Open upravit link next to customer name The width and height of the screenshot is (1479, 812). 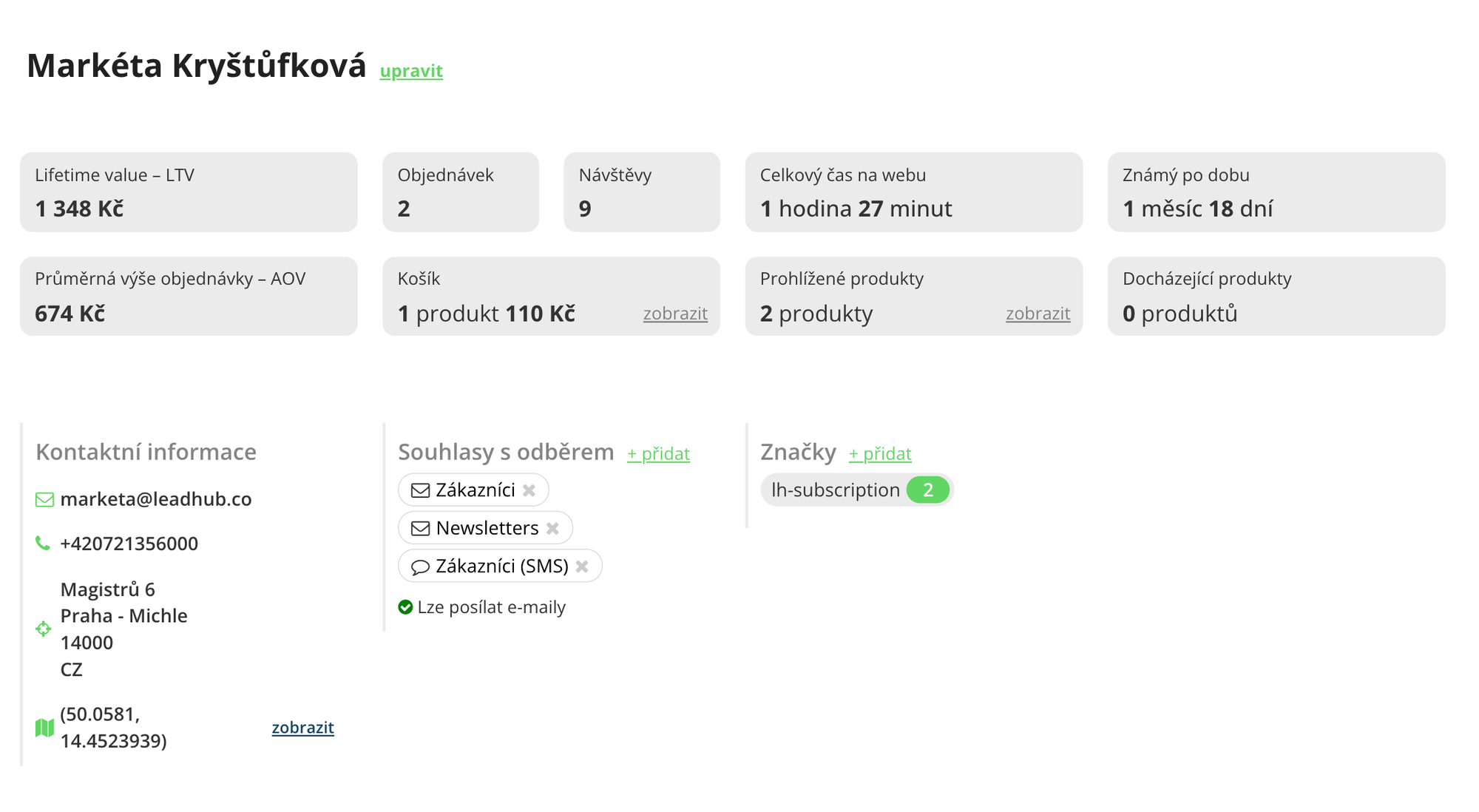tap(411, 71)
